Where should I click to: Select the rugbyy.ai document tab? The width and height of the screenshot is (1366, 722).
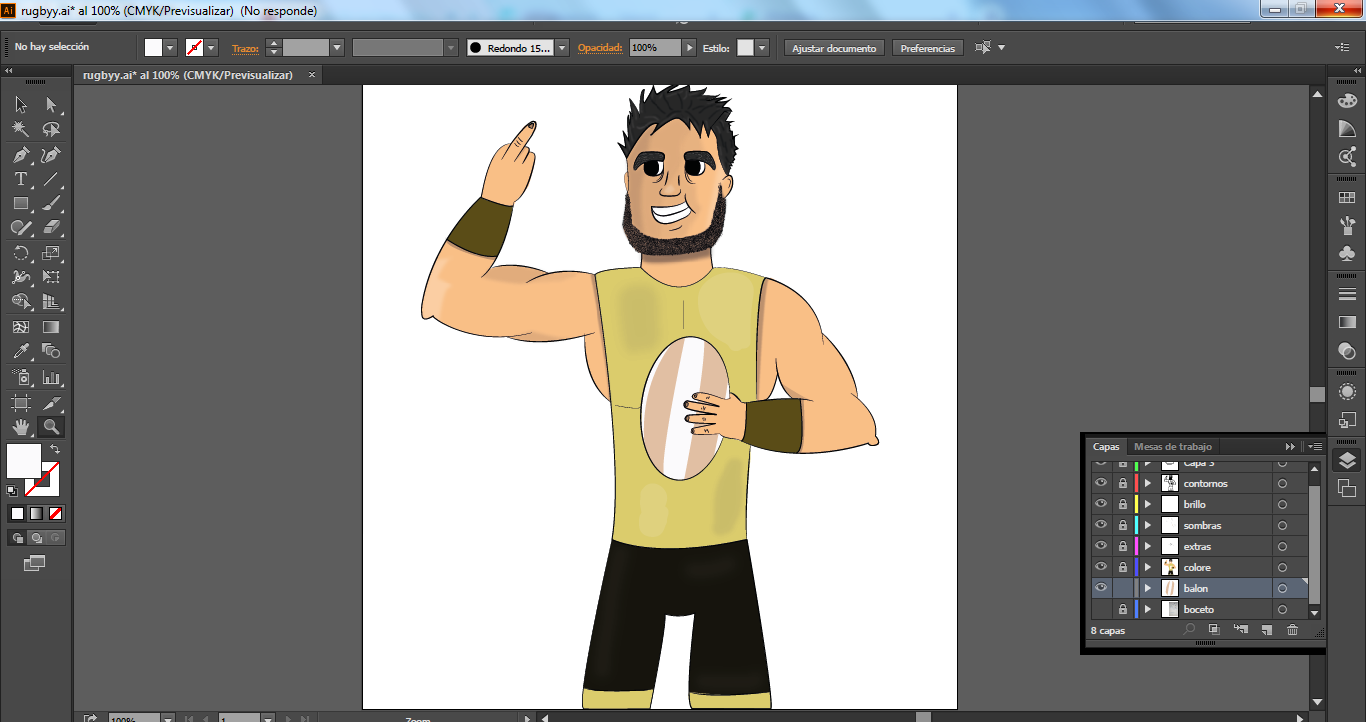tap(188, 75)
